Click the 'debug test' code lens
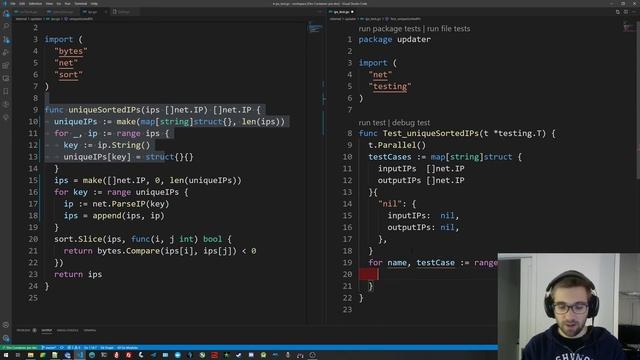Viewport: 640px width, 360px height. coord(411,122)
